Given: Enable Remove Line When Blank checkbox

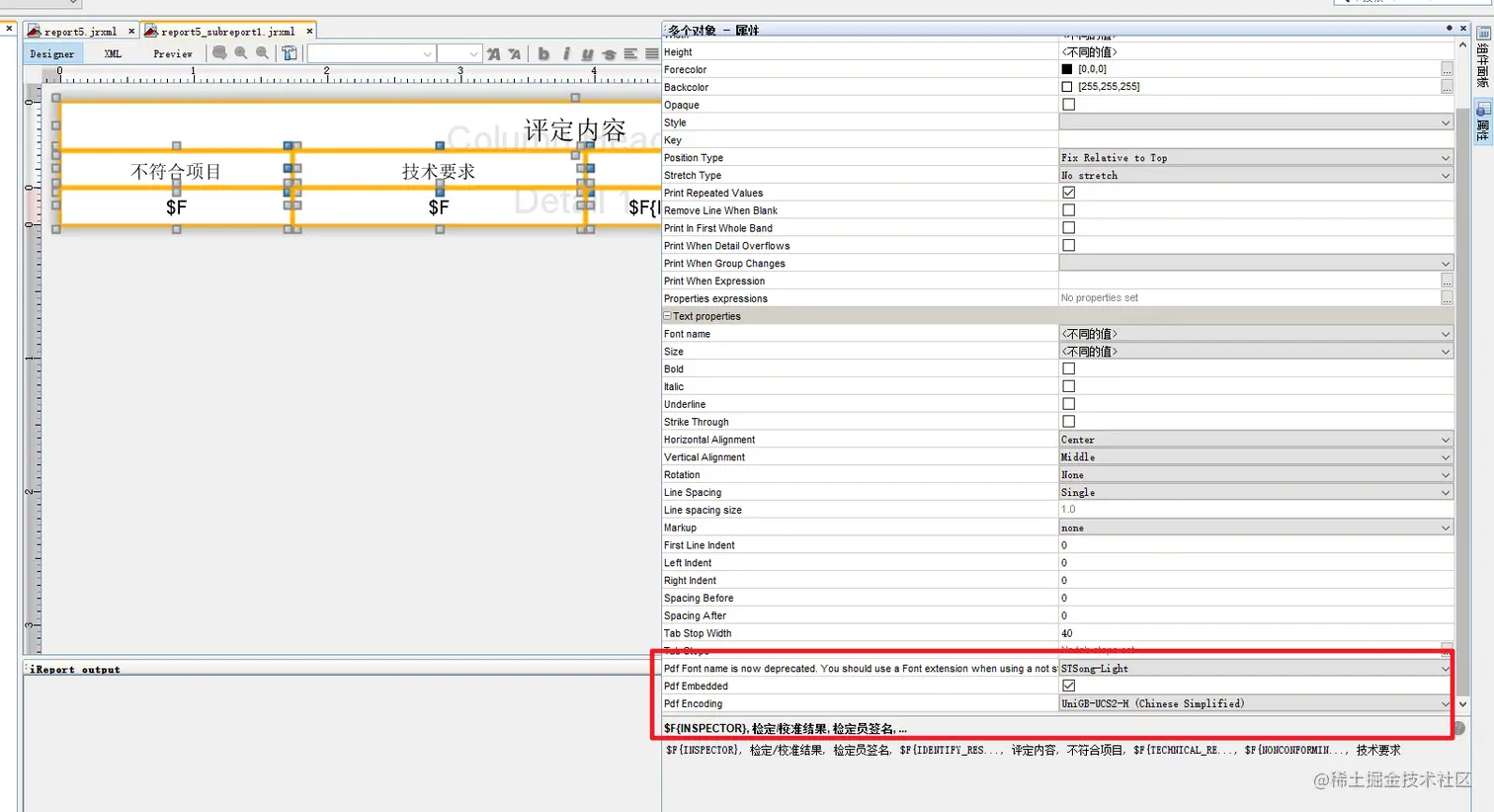Looking at the screenshot, I should coord(1068,210).
